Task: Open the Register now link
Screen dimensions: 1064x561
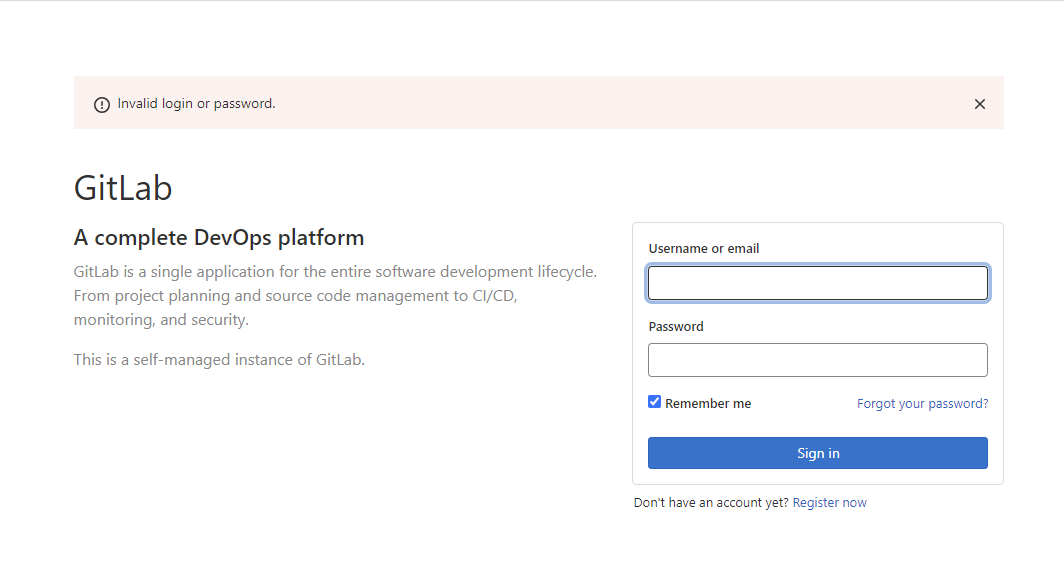Action: click(829, 503)
